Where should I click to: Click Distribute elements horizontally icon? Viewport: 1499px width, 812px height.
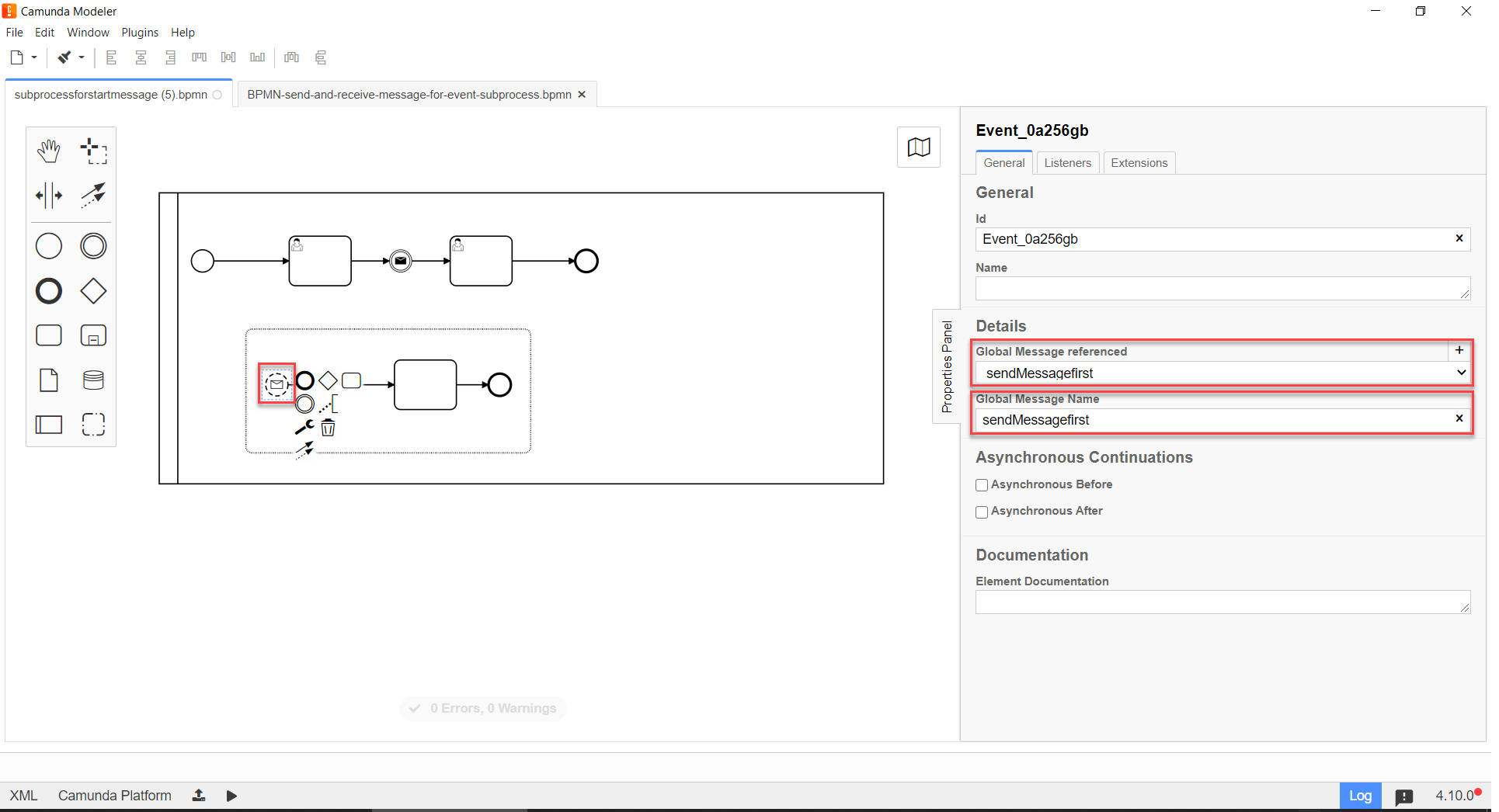[292, 57]
